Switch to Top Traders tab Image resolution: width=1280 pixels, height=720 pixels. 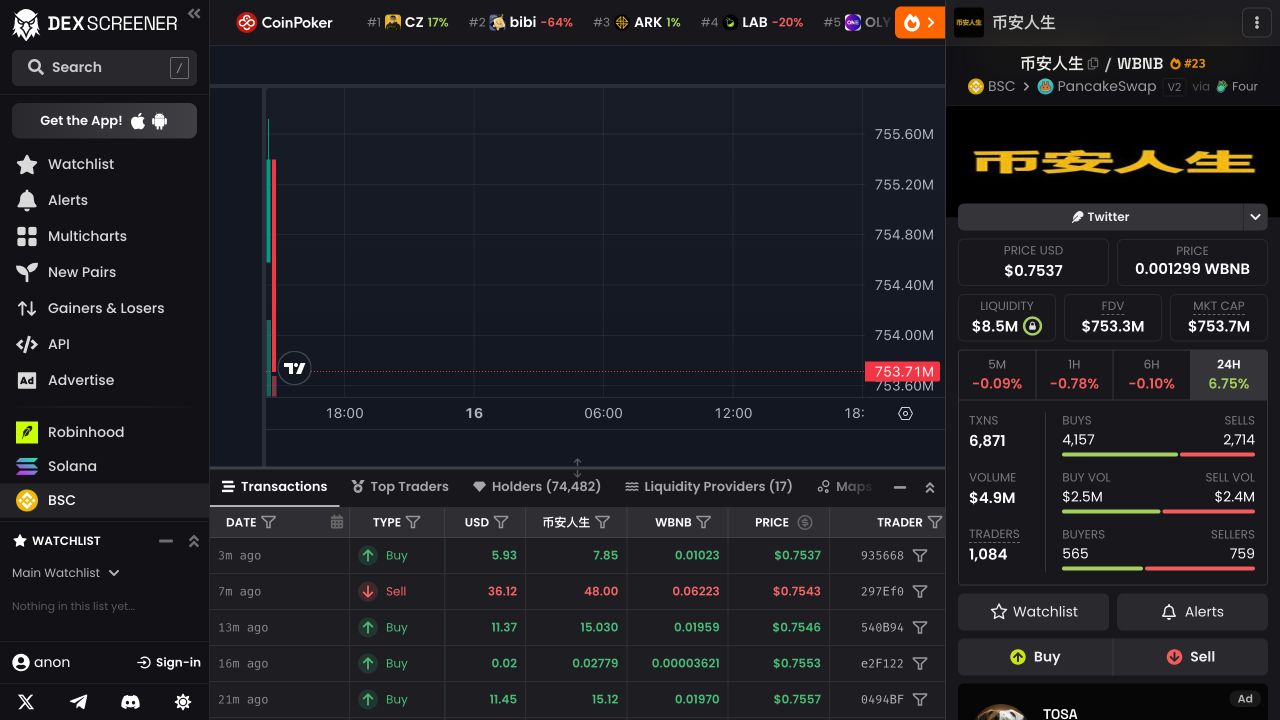point(399,487)
